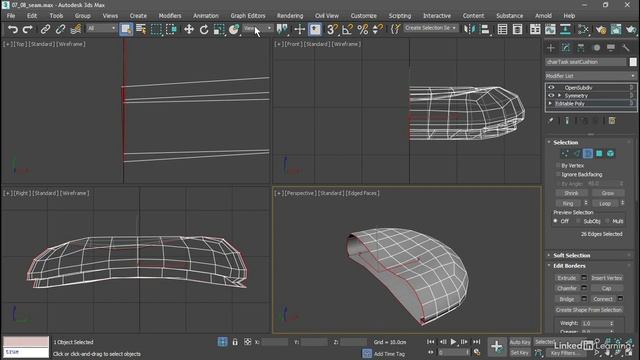Expand the Editable Poly stack entry
Screen dimensions: 640x360
(x=550, y=104)
